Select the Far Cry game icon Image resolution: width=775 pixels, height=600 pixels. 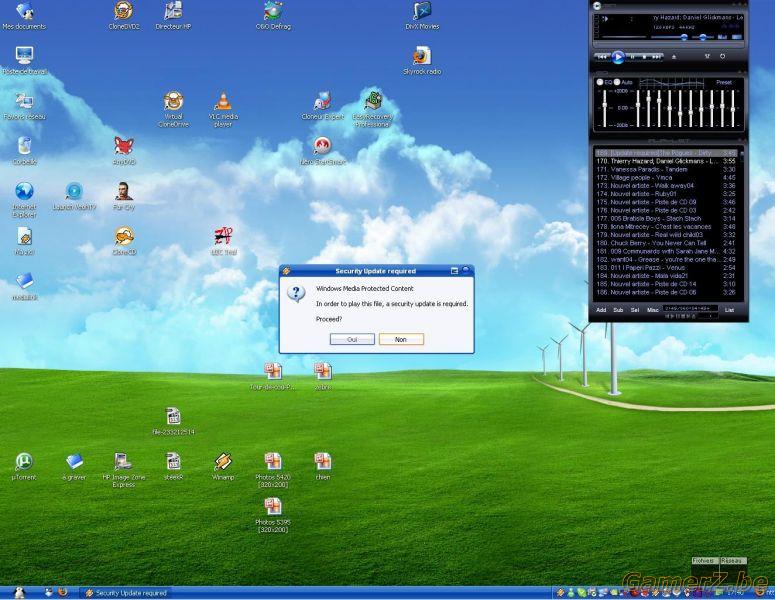124,196
